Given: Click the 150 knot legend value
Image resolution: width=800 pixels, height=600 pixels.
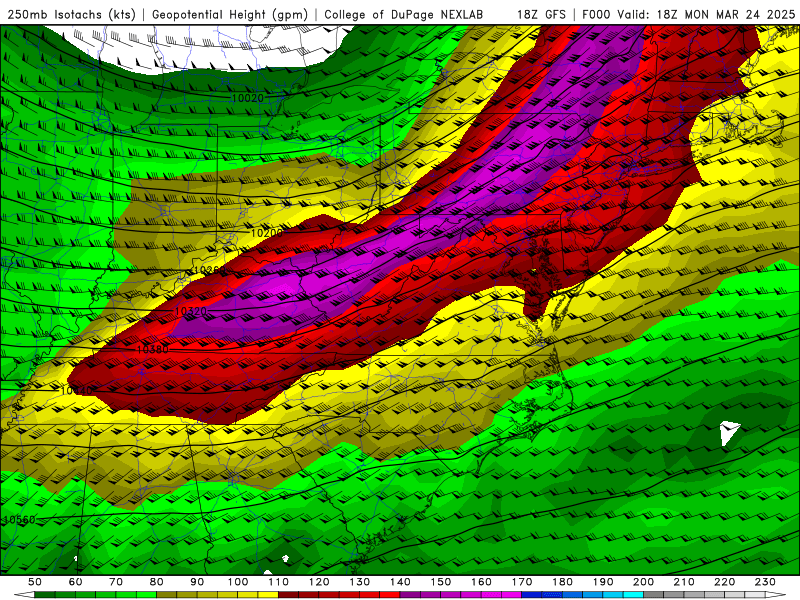Looking at the screenshot, I should pos(440,582).
